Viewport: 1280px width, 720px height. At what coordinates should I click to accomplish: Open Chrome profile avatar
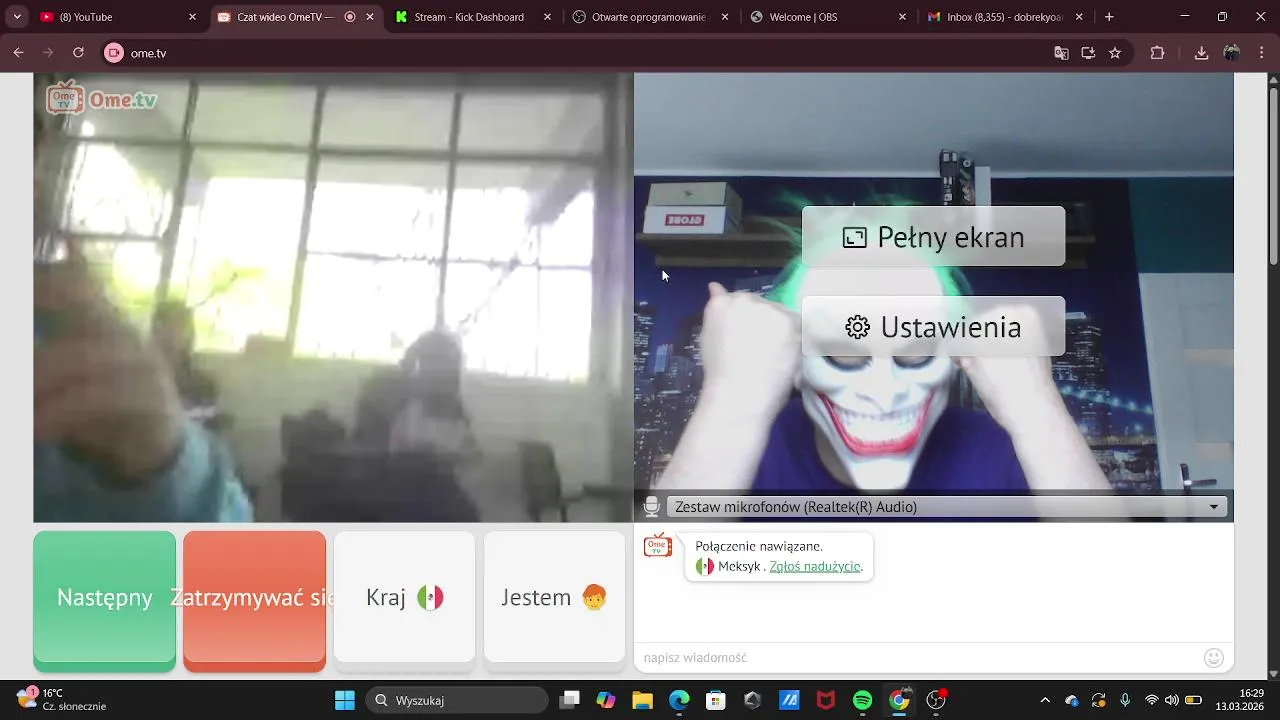[1232, 53]
